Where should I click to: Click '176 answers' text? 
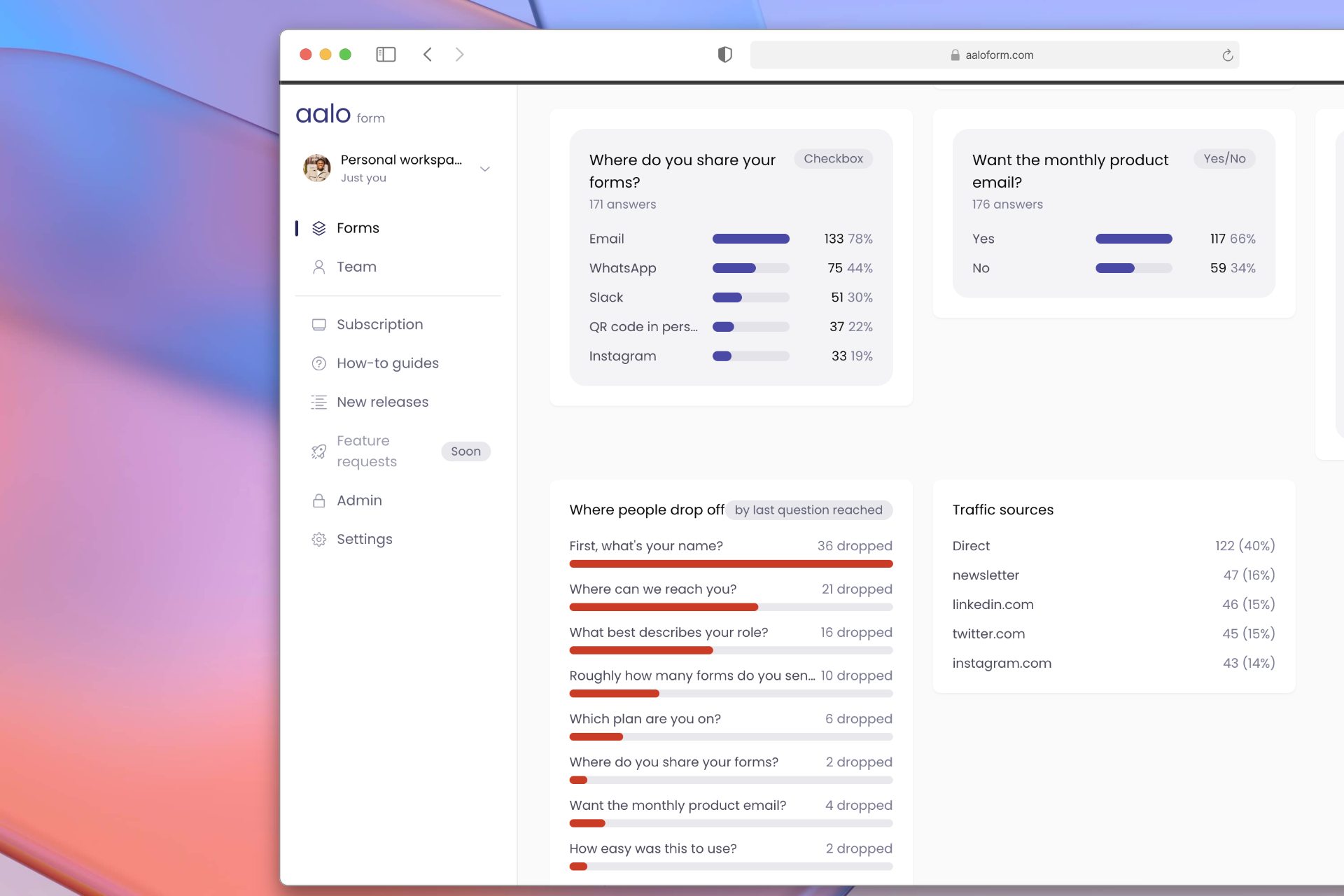click(1007, 204)
